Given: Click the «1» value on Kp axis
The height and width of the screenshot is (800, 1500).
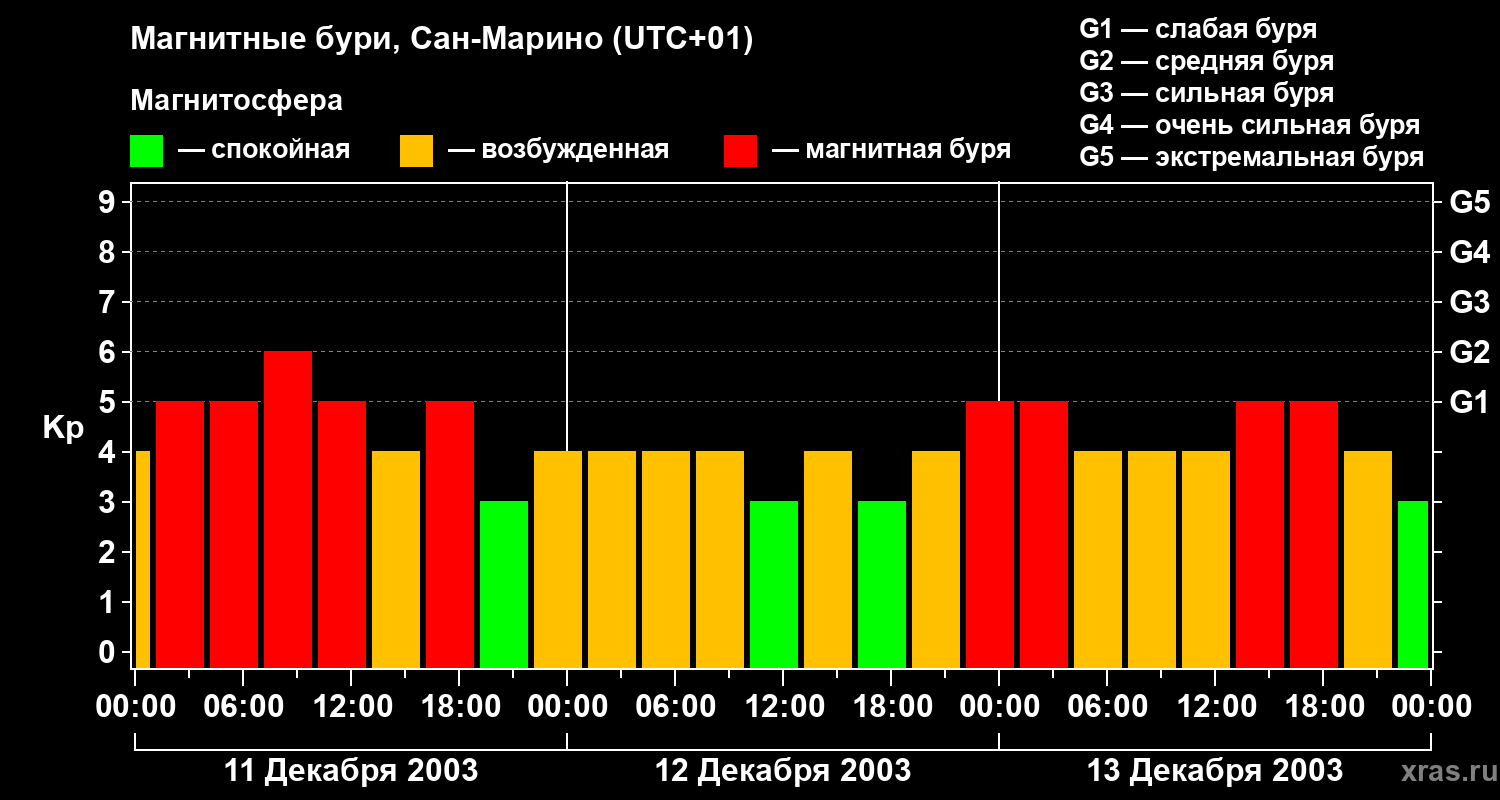Looking at the screenshot, I should (x=109, y=602).
